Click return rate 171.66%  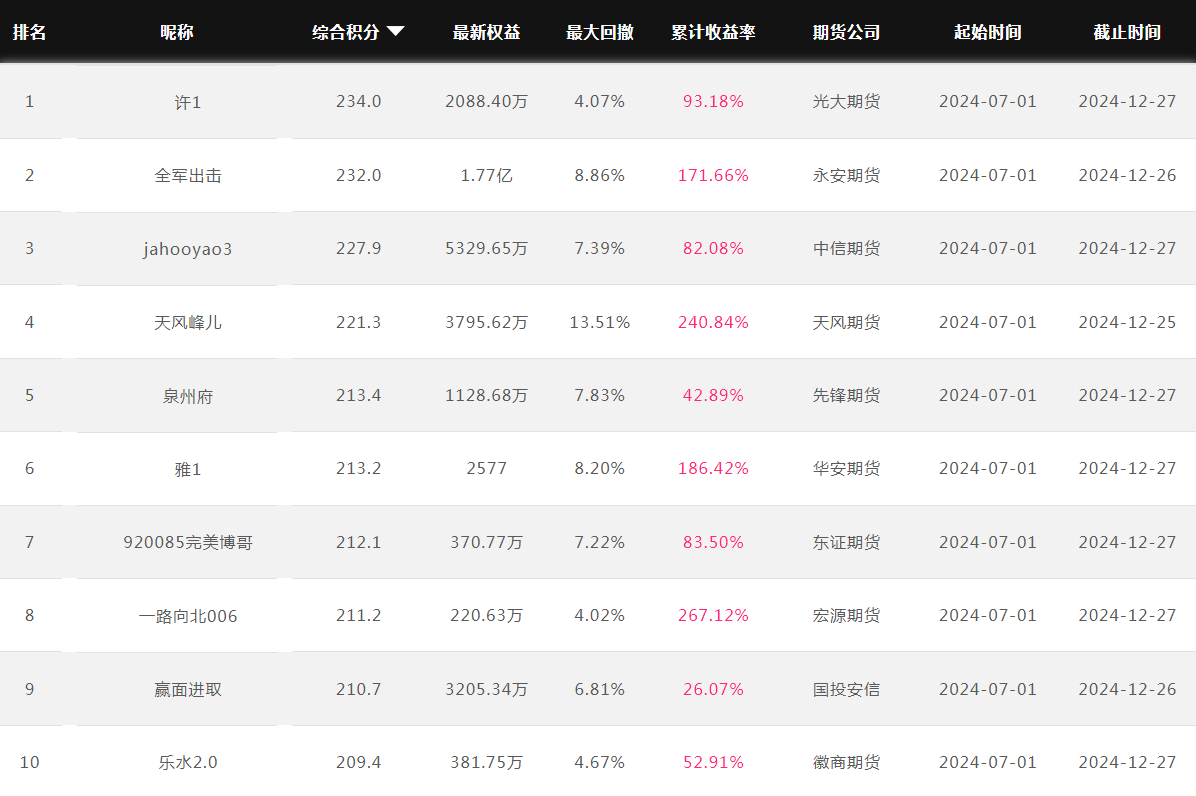(x=713, y=175)
